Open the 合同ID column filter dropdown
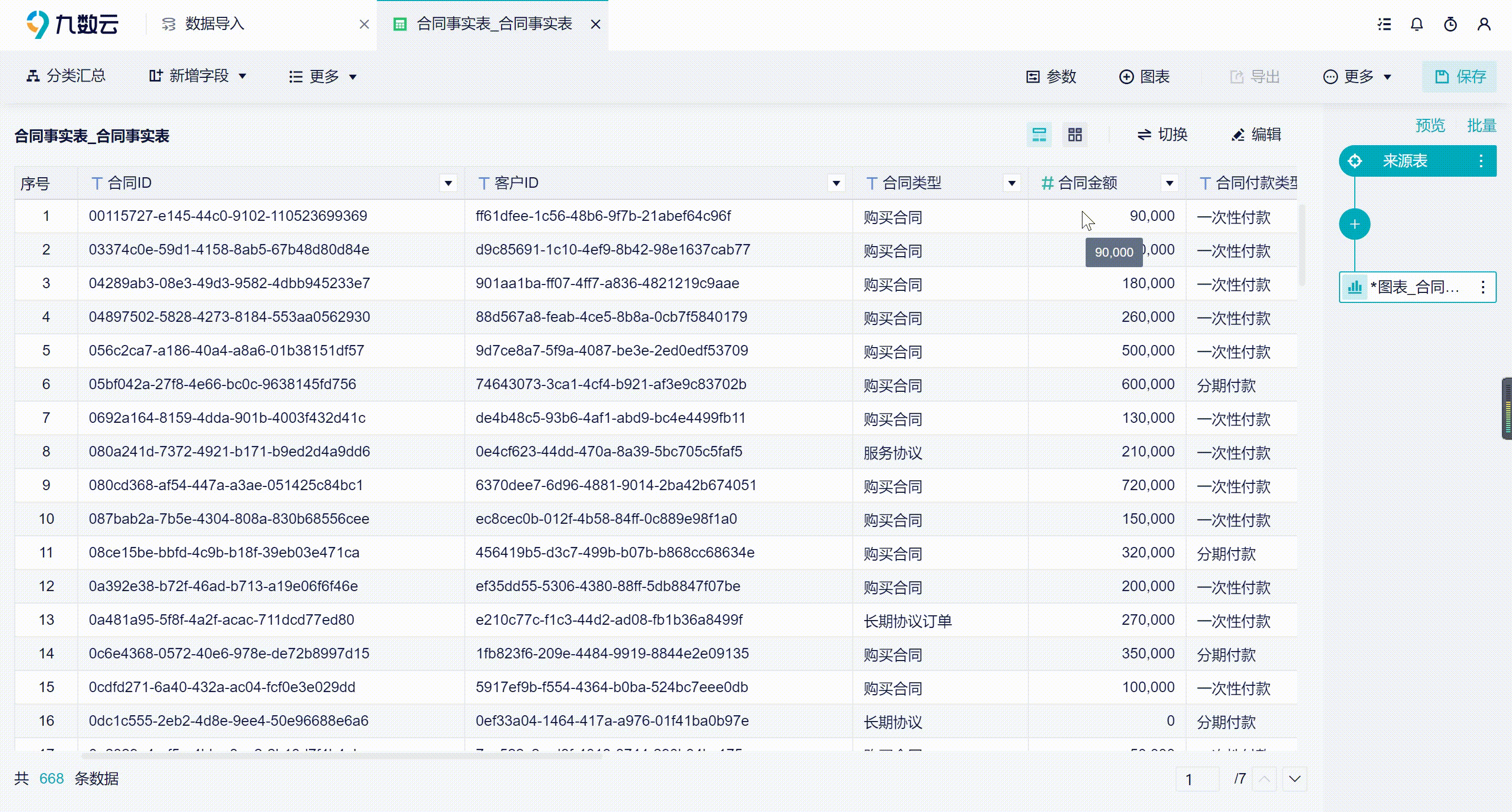Viewport: 1512px width, 812px height. (x=448, y=183)
